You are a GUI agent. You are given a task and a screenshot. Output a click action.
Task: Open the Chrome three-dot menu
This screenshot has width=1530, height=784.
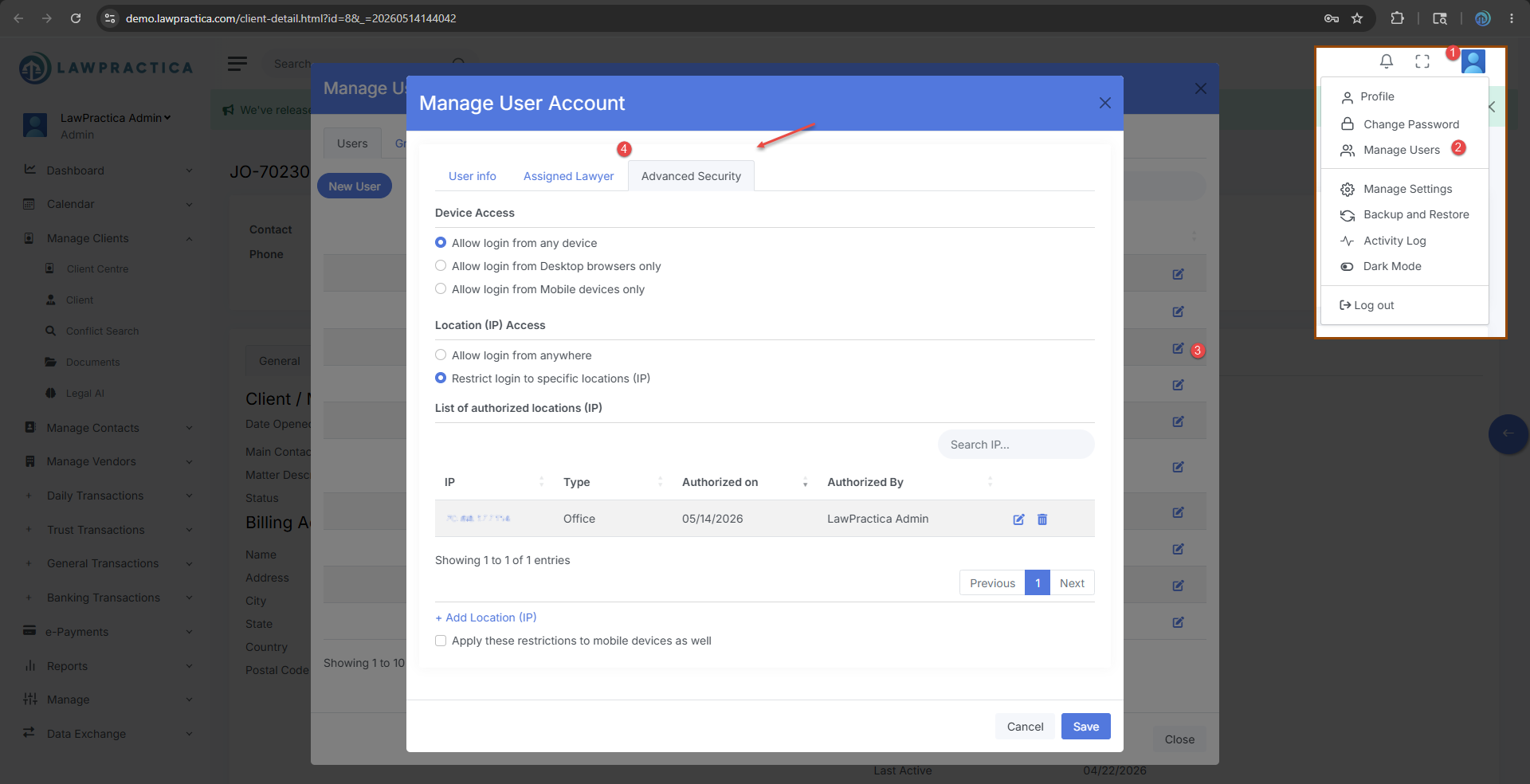[1512, 18]
